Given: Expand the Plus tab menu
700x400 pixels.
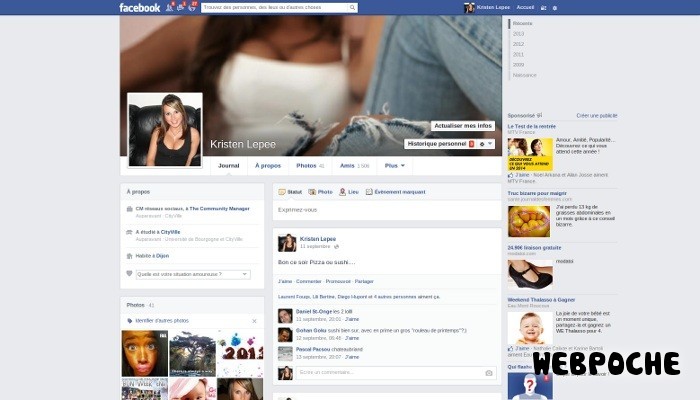Looking at the screenshot, I should [395, 166].
